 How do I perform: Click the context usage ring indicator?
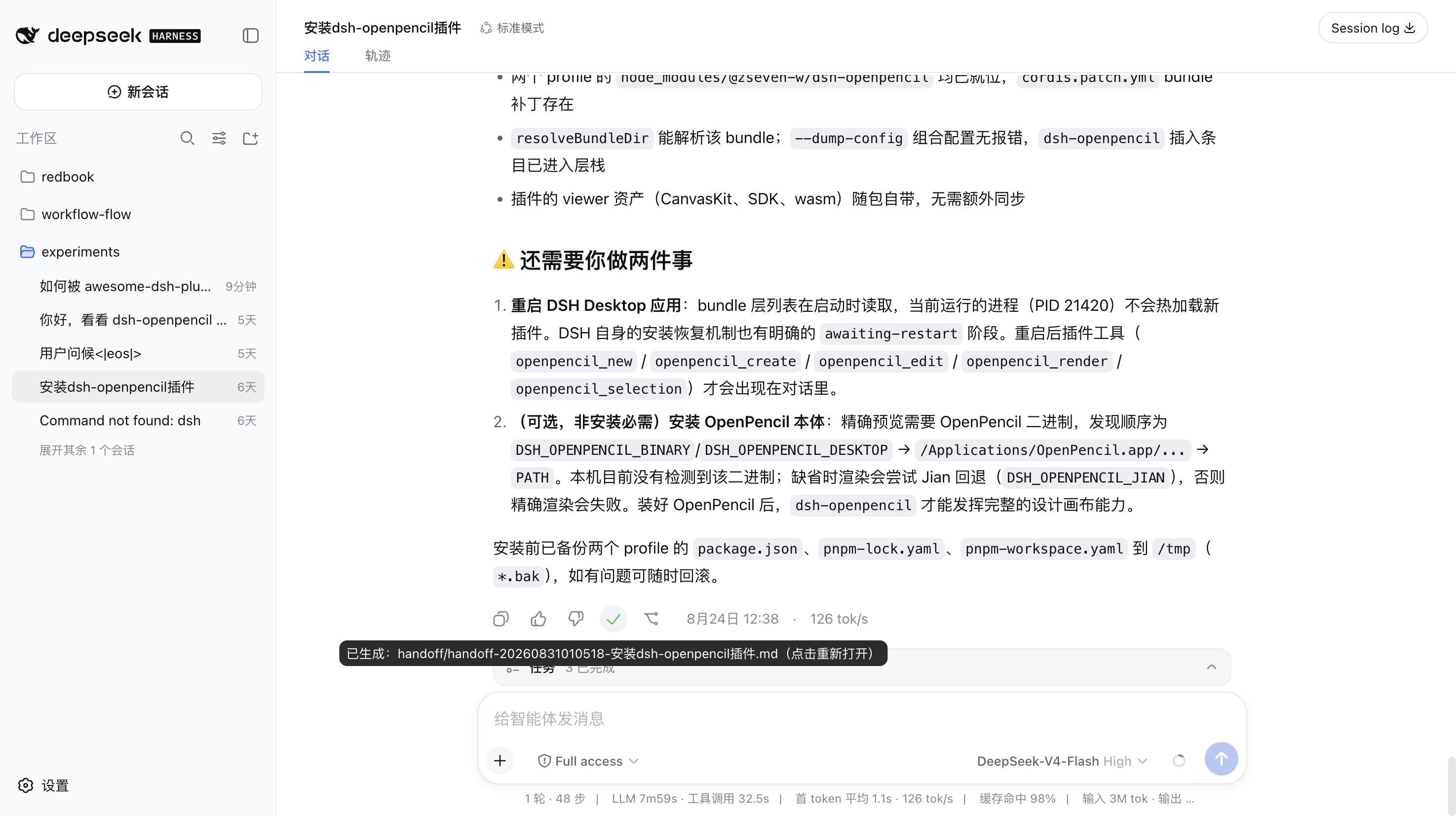[x=1179, y=761]
